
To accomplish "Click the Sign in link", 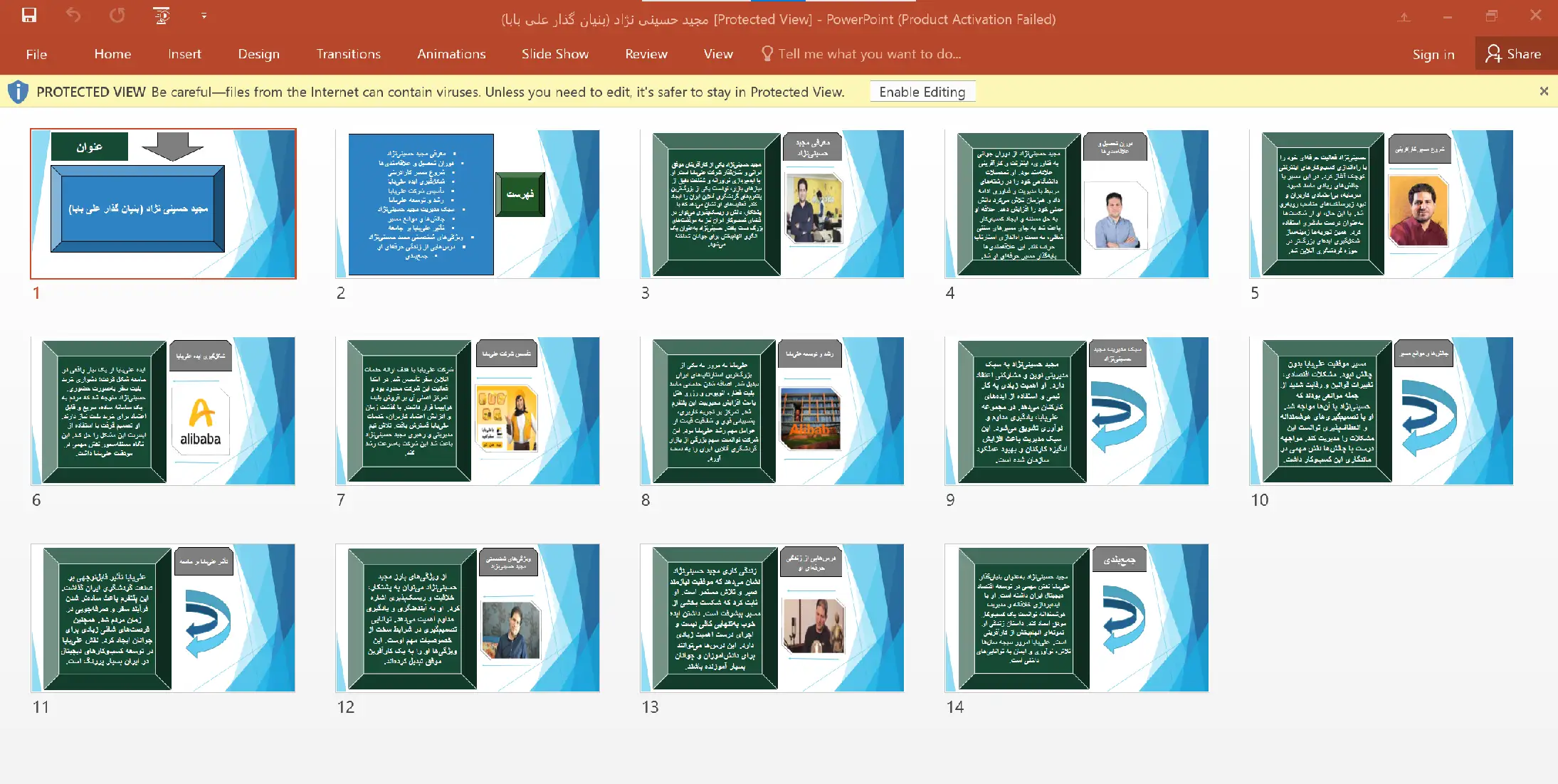I will point(1433,54).
